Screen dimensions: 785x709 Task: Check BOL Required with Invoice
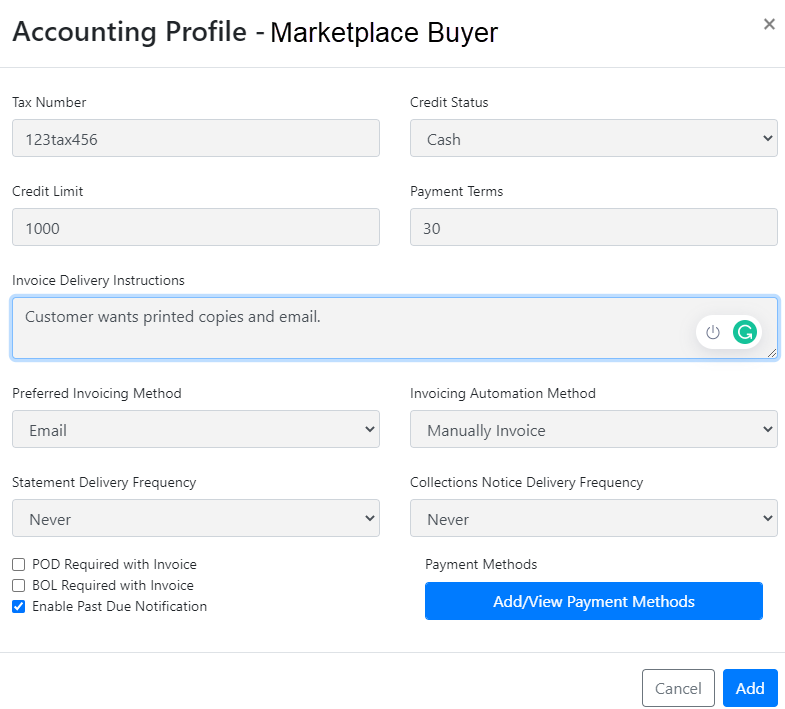pos(19,585)
